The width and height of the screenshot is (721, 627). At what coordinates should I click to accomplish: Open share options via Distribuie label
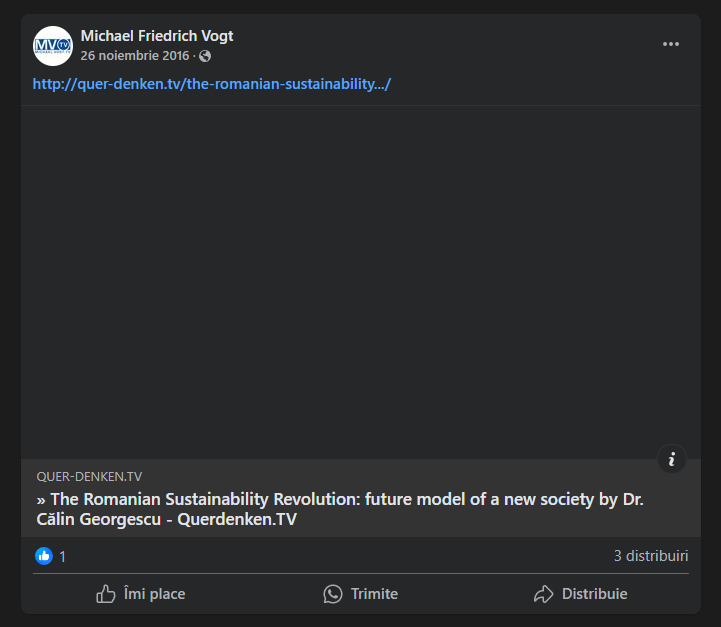click(x=594, y=594)
